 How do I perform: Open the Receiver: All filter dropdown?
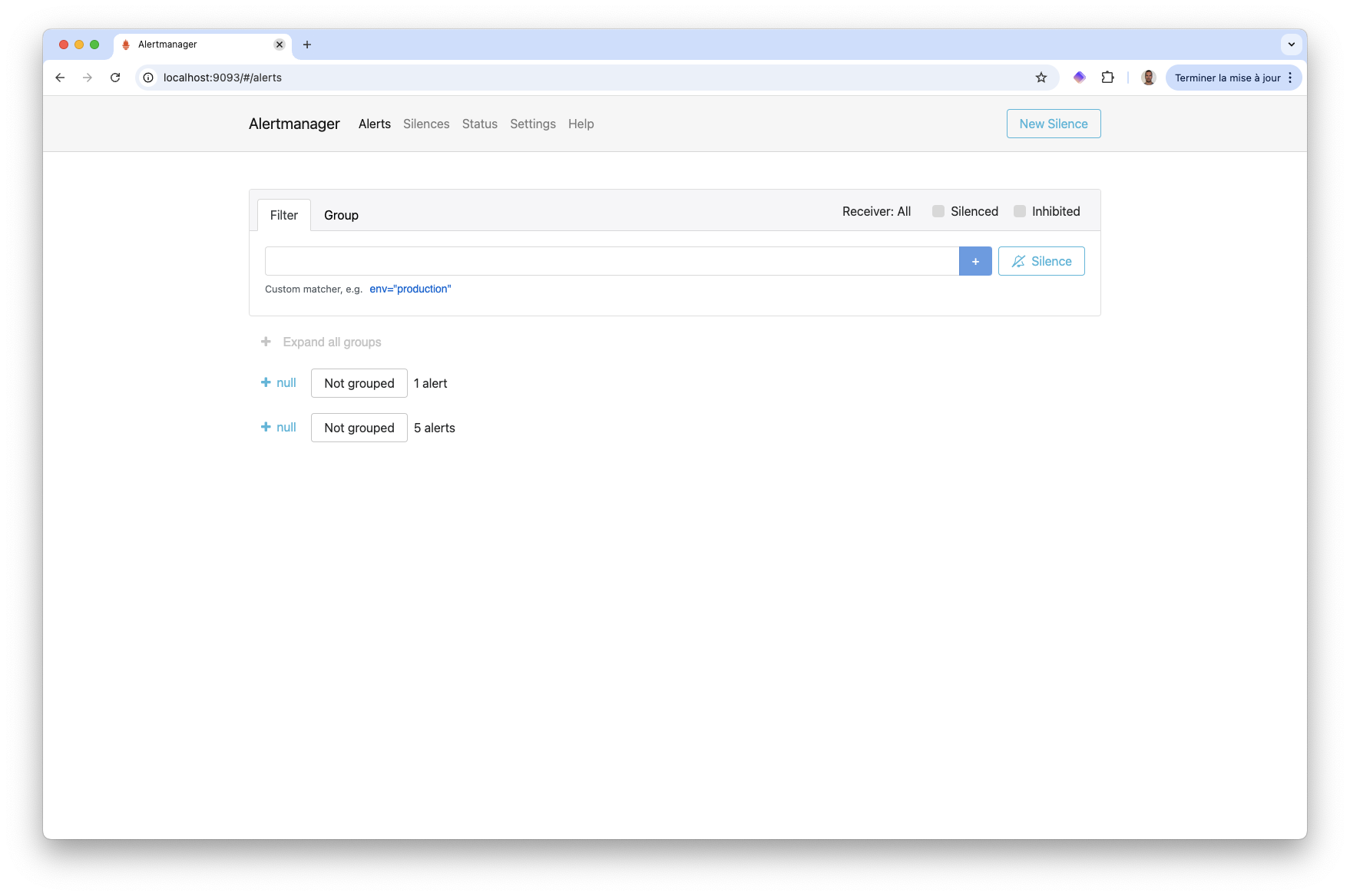[875, 211]
